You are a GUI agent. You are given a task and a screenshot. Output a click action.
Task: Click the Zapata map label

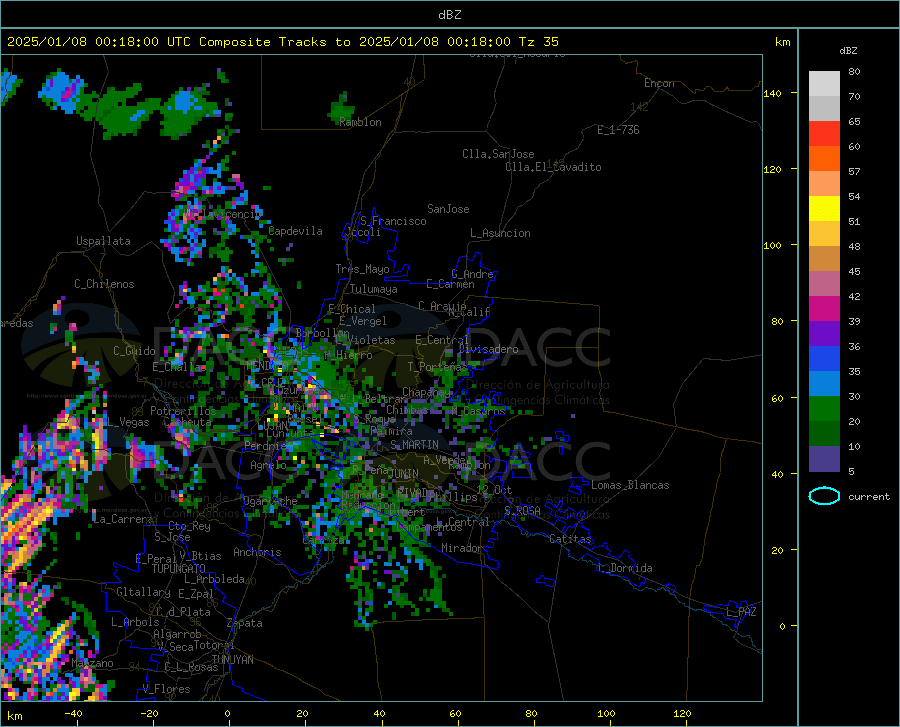coord(245,623)
